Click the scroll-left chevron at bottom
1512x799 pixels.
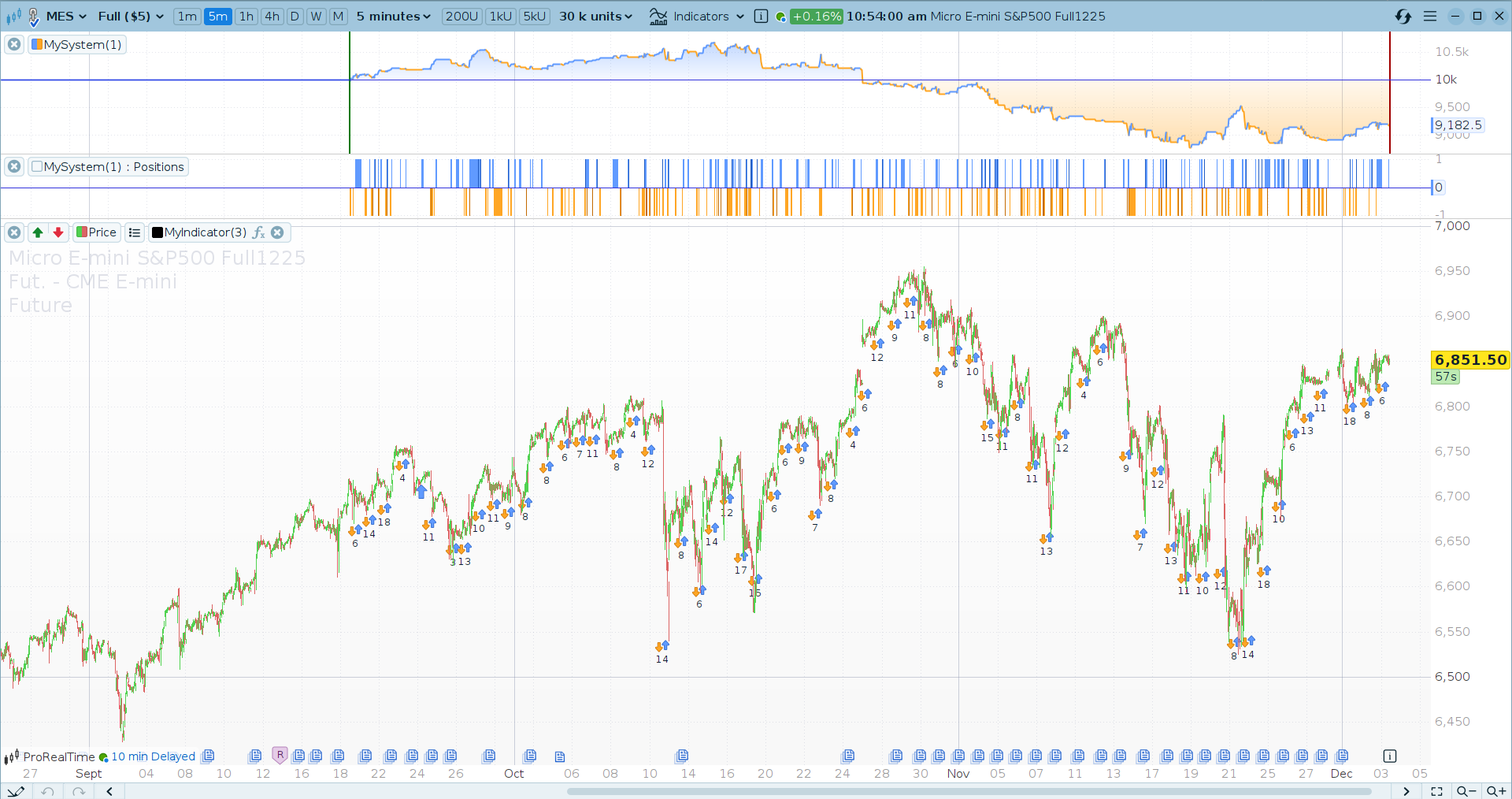pyautogui.click(x=109, y=791)
